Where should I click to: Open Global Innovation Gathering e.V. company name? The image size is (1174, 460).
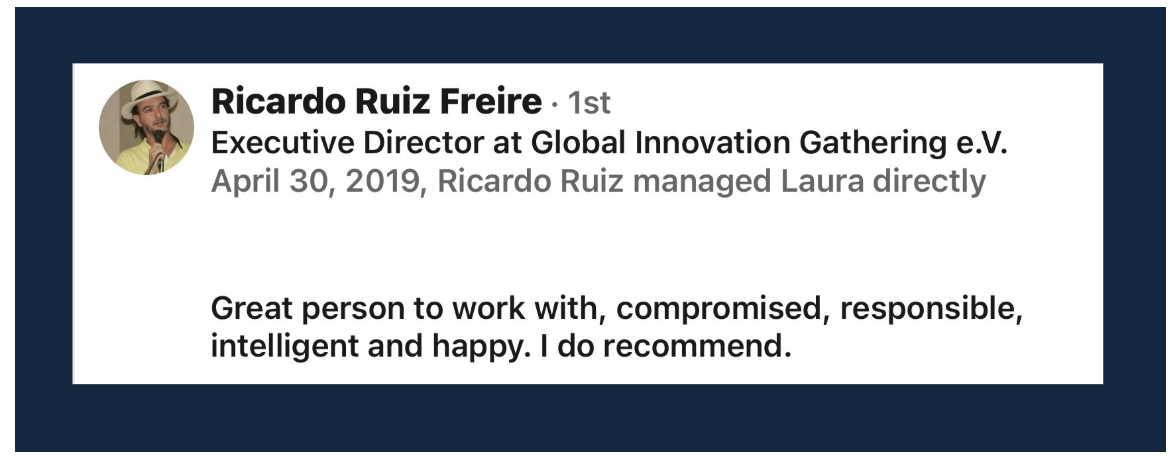(x=769, y=142)
